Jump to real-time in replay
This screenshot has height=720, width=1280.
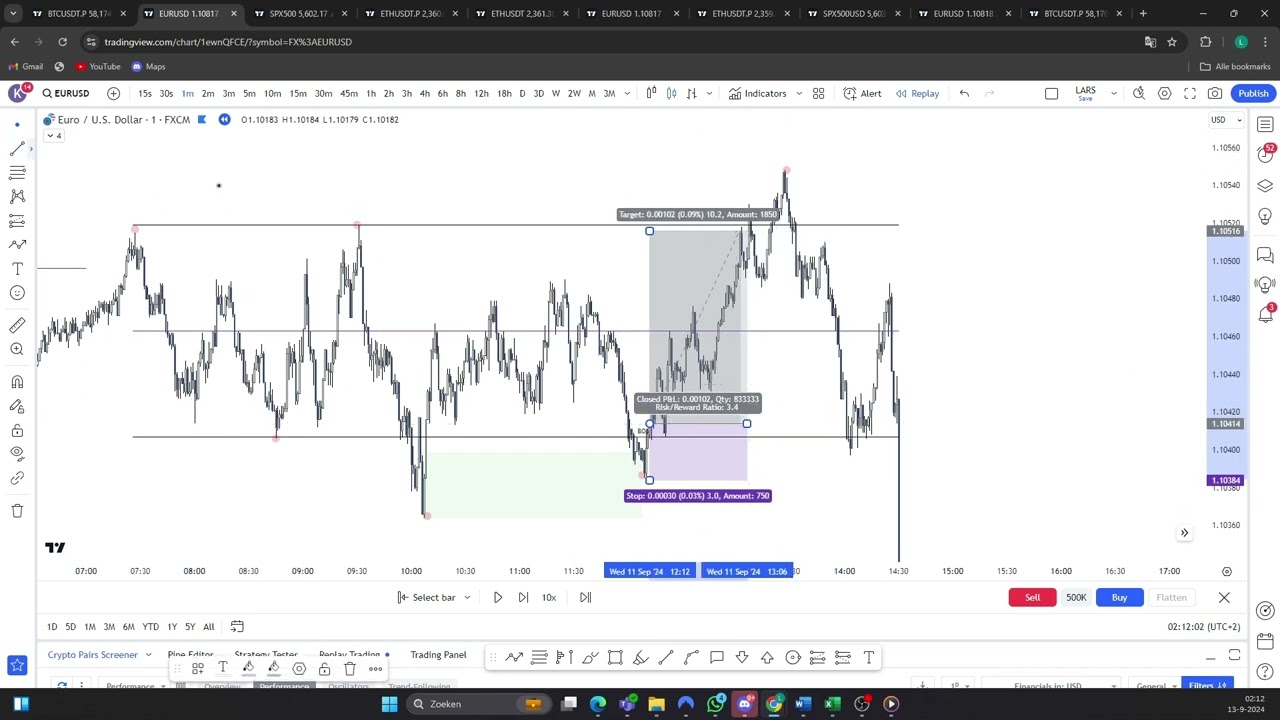585,597
